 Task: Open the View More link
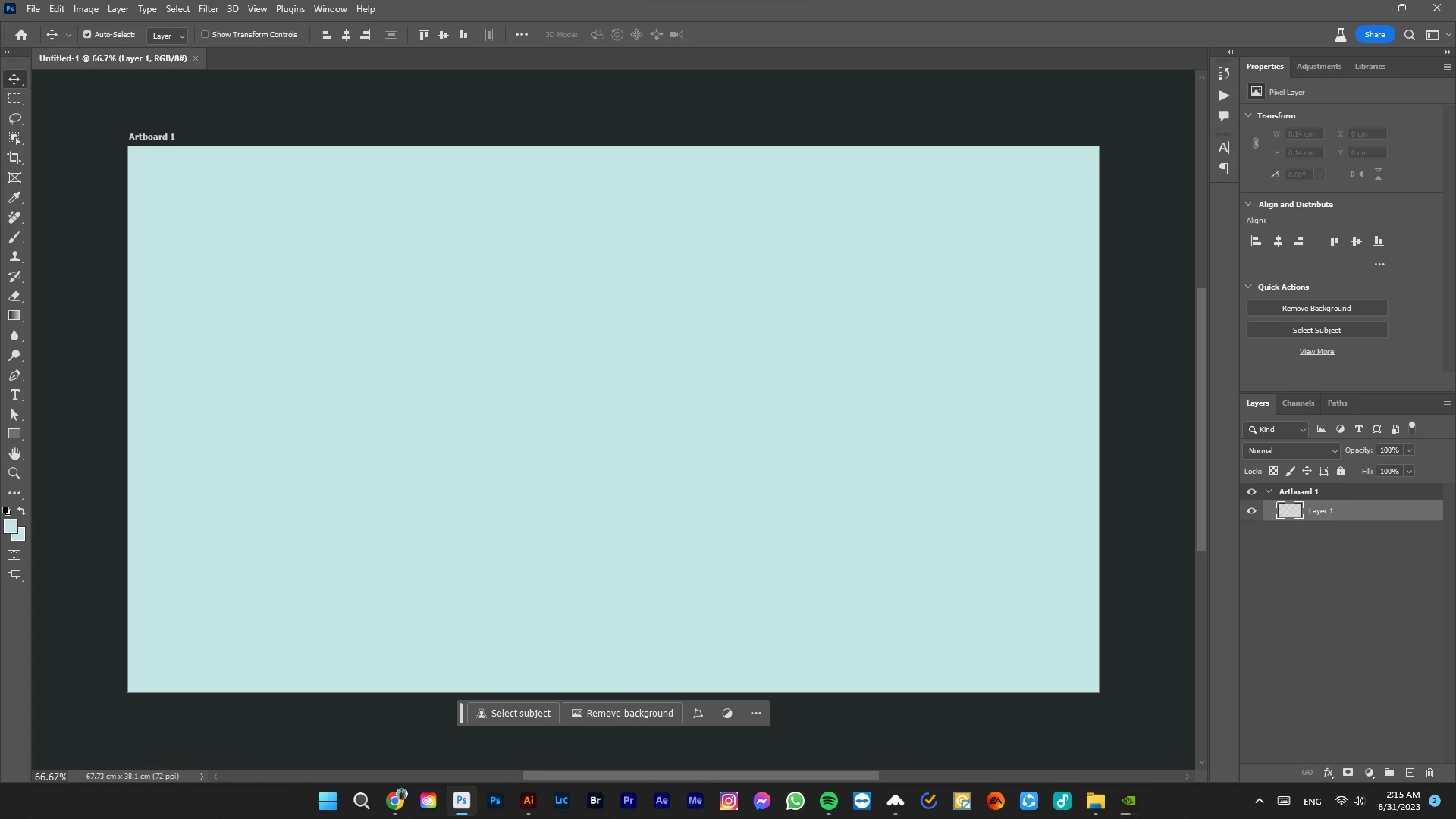[x=1316, y=352]
